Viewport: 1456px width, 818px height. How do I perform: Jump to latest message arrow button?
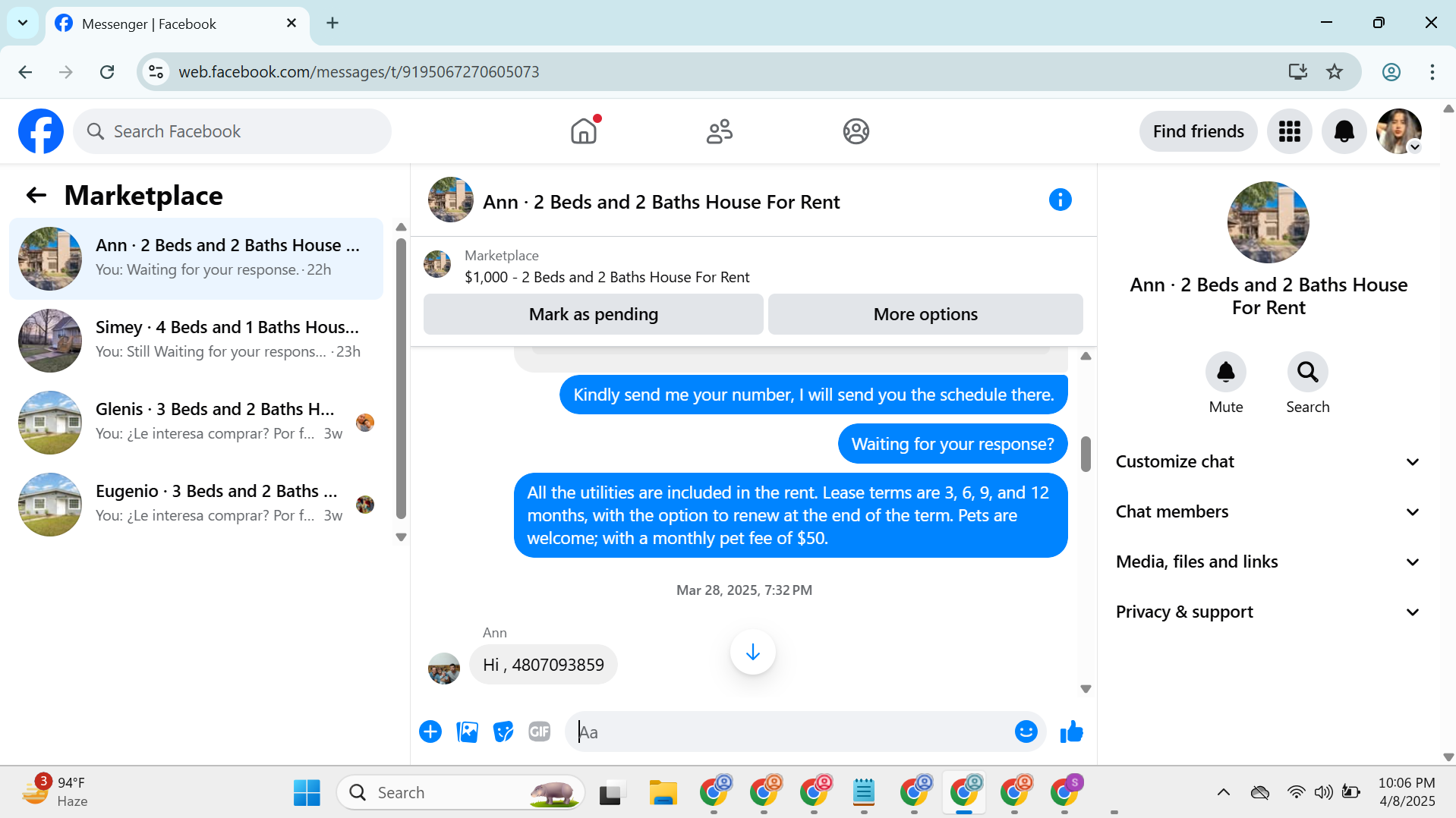click(x=752, y=652)
